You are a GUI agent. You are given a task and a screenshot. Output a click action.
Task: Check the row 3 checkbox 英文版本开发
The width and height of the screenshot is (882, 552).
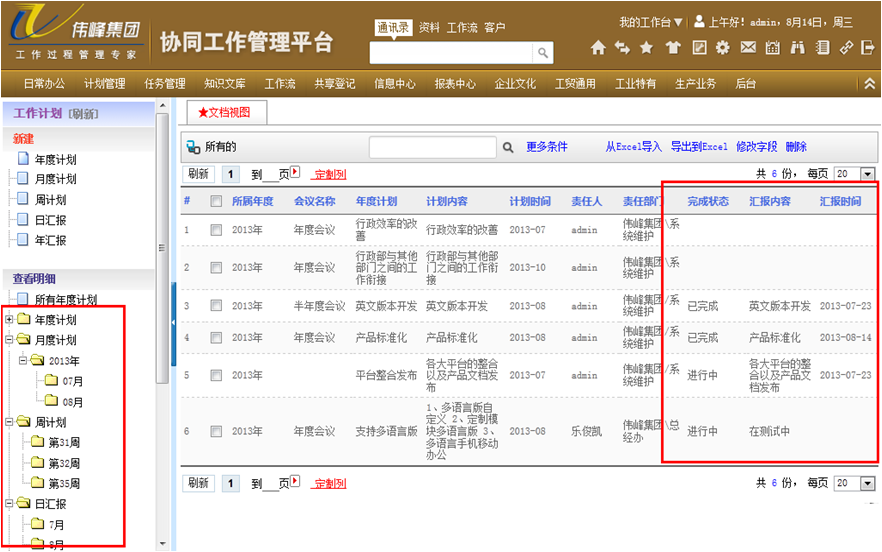click(216, 306)
